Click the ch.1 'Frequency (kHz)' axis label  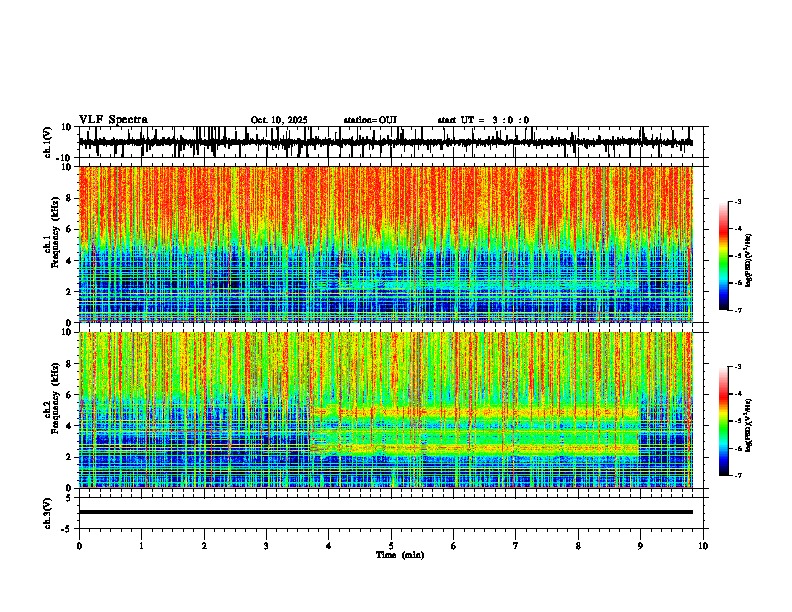tap(55, 235)
